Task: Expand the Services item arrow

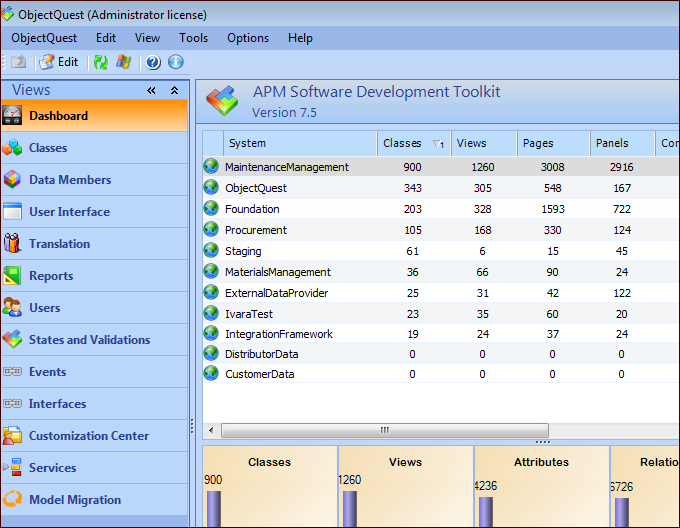Action: pos(6,467)
